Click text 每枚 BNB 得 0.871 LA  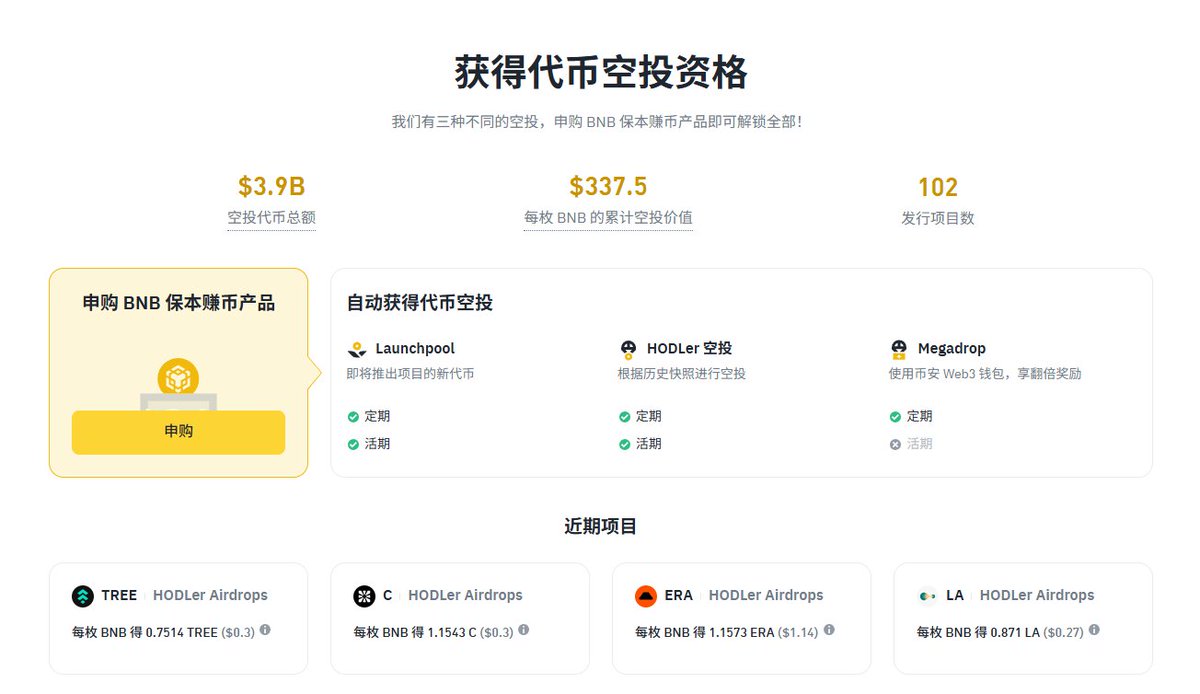pyautogui.click(x=979, y=632)
